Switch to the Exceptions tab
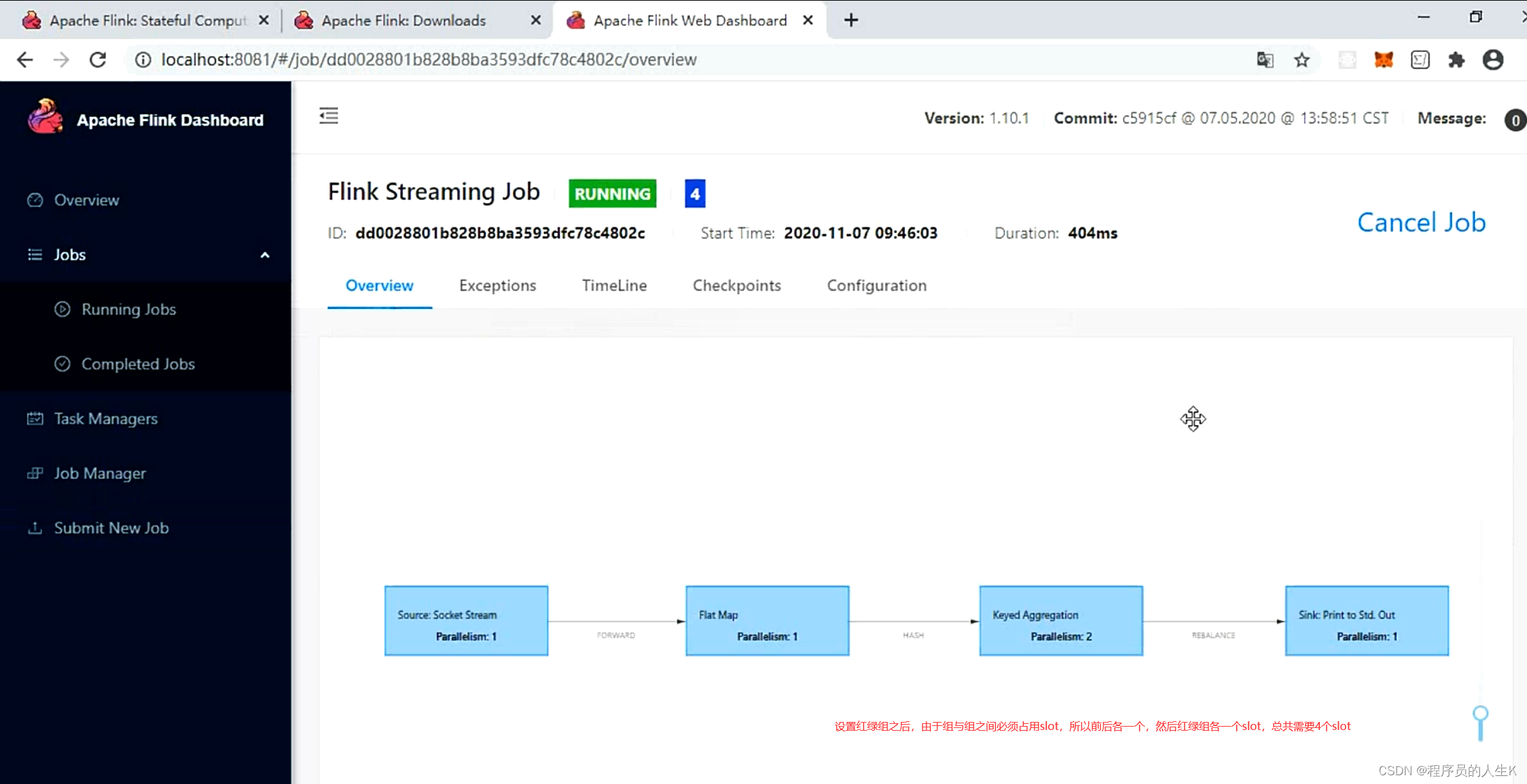This screenshot has width=1527, height=784. point(497,286)
